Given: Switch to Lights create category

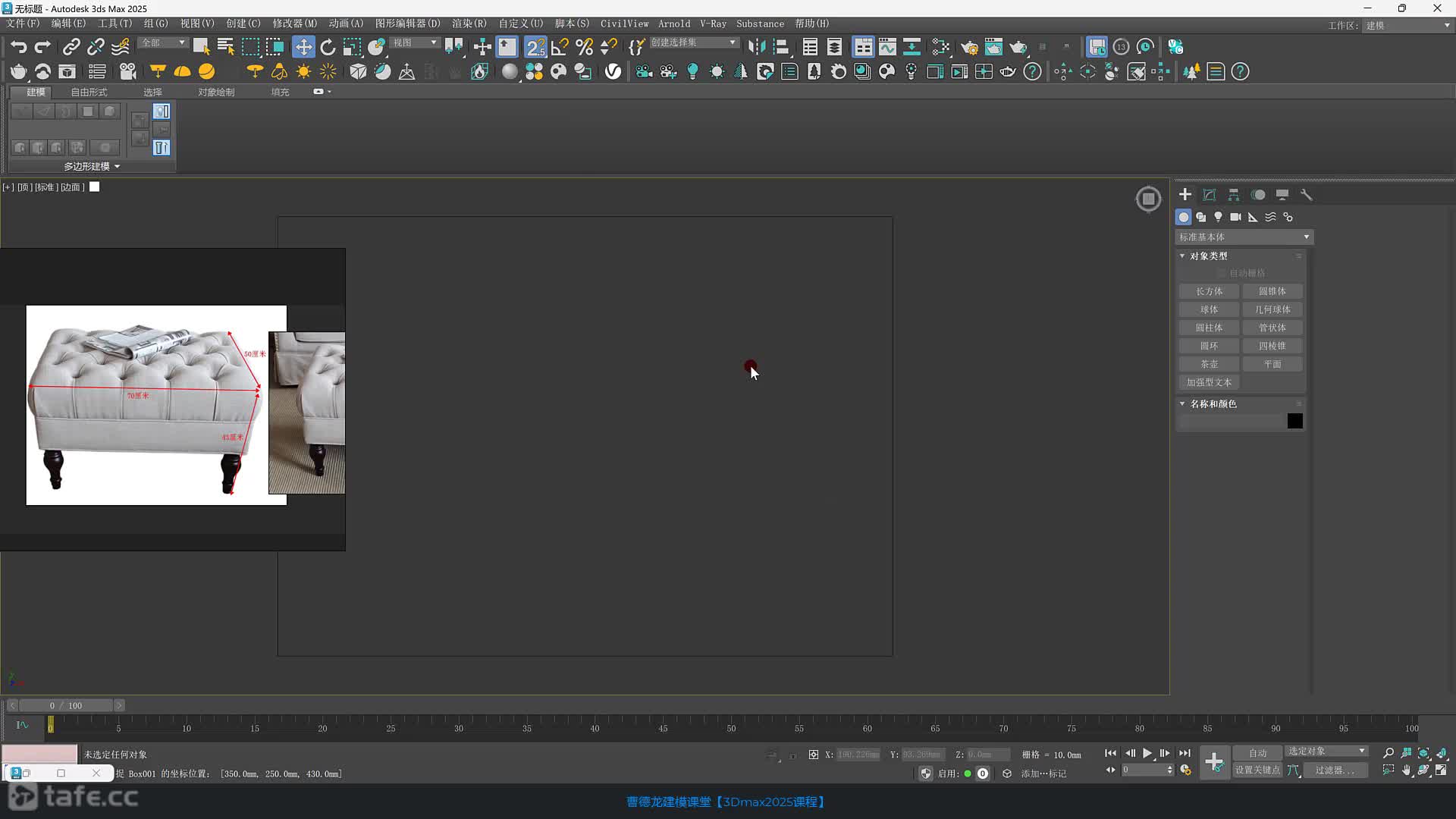Looking at the screenshot, I should point(1218,217).
